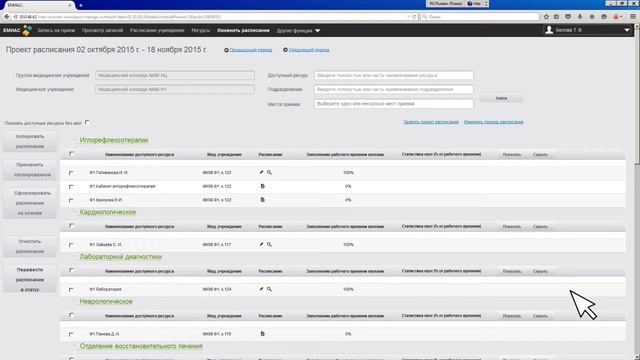
Task: Check the box for Голованова И. И.
Action: click(x=71, y=173)
